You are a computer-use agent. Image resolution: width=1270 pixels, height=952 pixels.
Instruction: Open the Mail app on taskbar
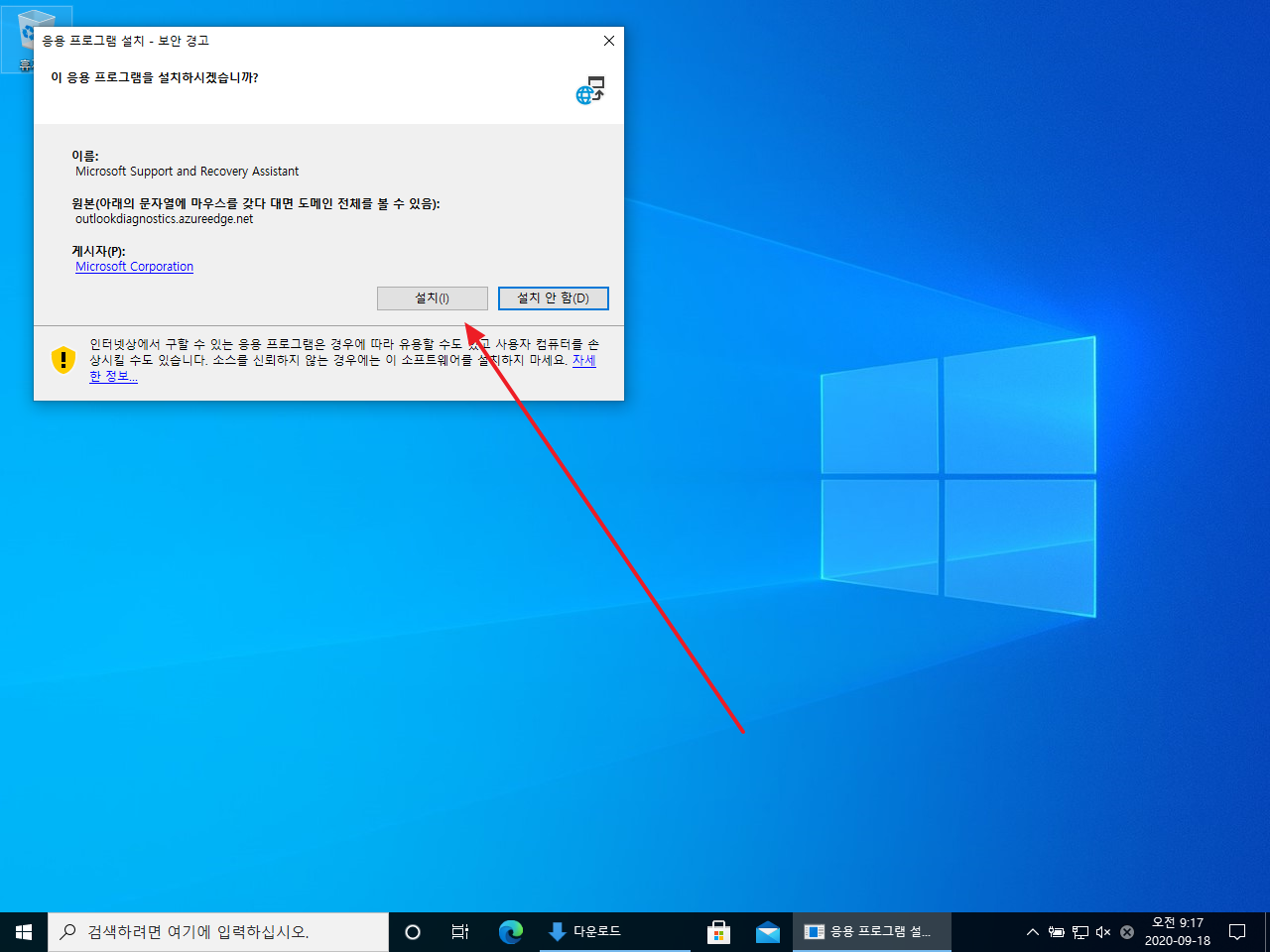768,932
